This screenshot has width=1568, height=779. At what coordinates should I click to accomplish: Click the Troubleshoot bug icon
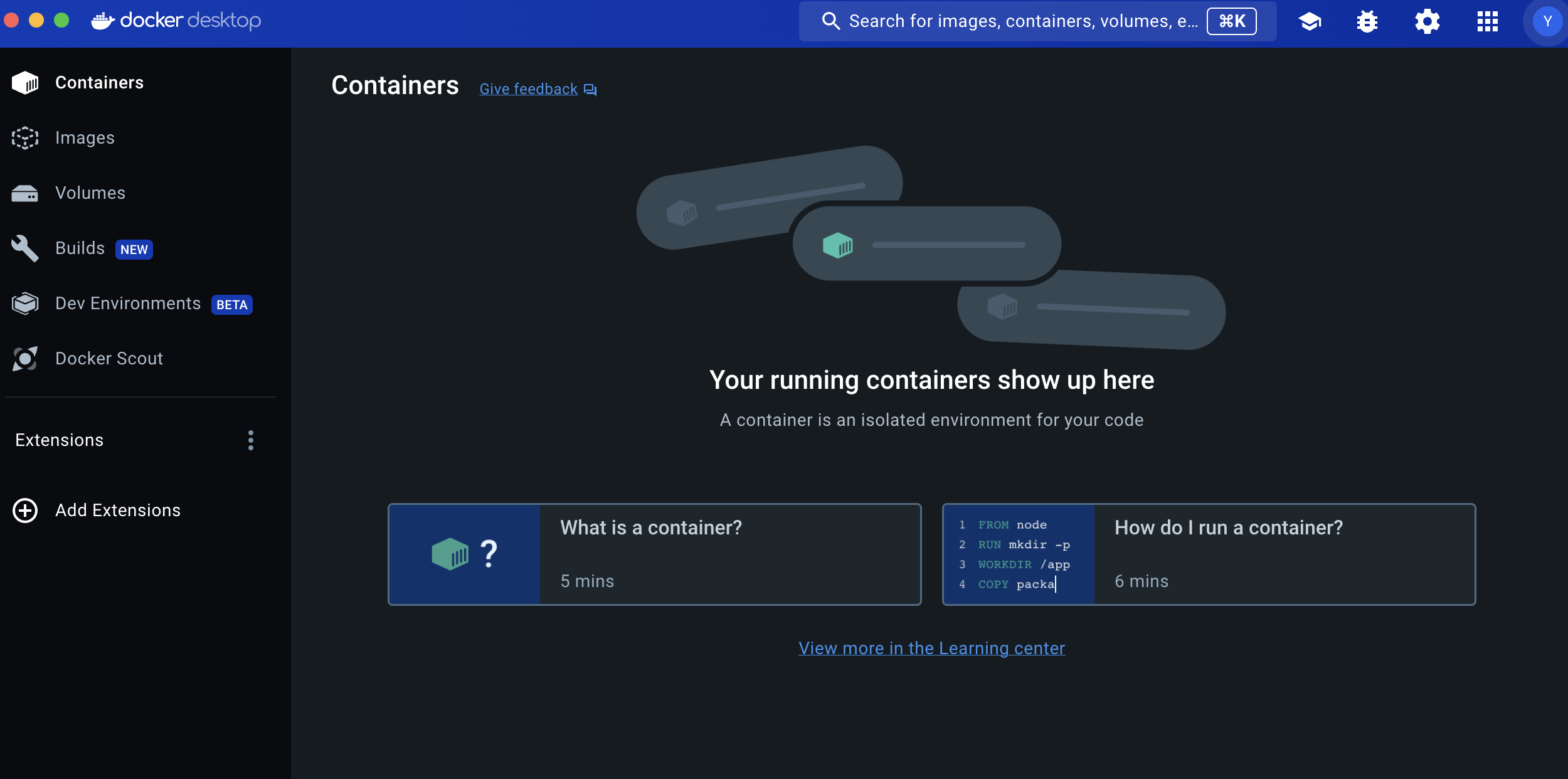[x=1367, y=21]
